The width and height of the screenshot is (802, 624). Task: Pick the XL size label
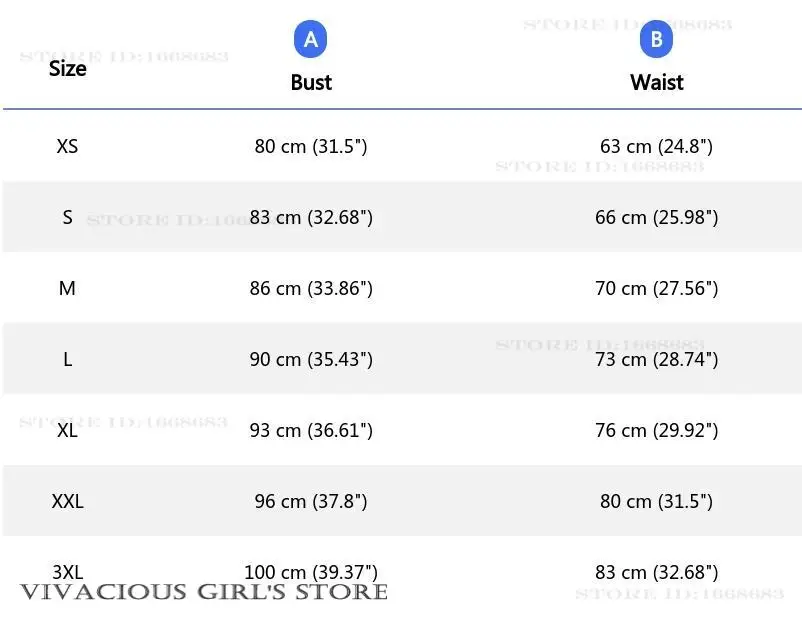[x=67, y=430]
